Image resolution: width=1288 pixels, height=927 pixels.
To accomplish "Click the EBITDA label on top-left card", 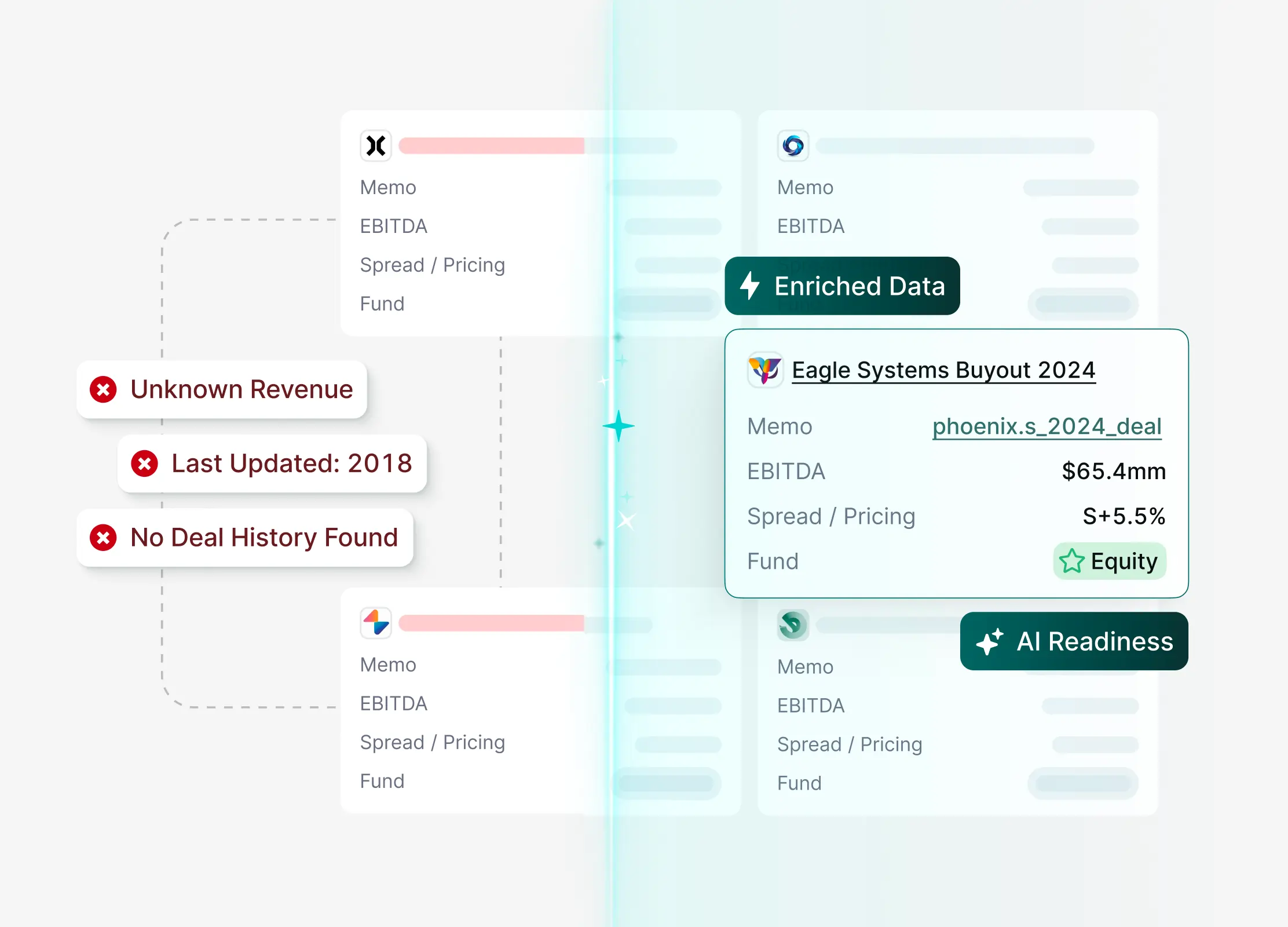I will tap(394, 227).
